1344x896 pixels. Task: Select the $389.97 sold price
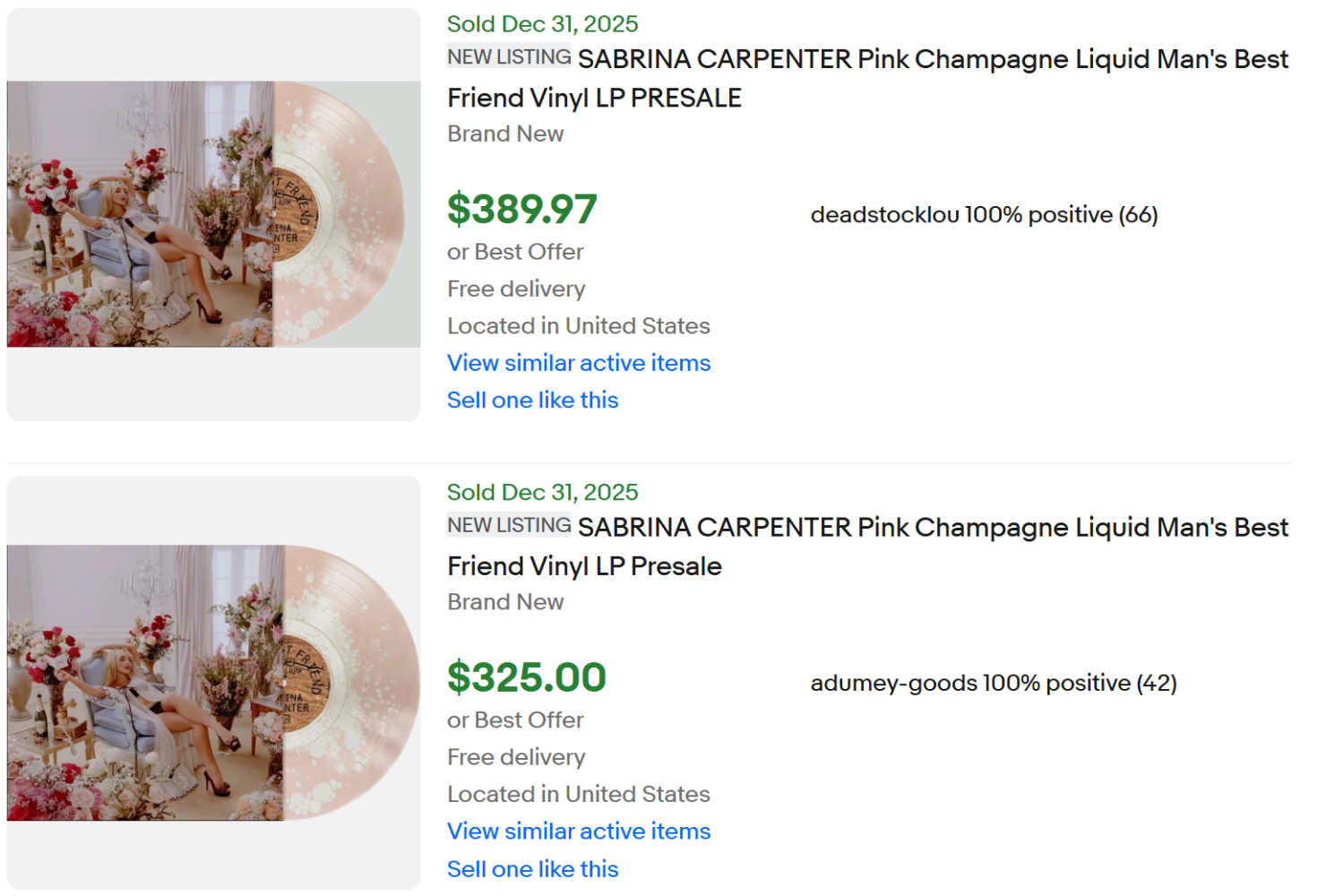click(522, 209)
